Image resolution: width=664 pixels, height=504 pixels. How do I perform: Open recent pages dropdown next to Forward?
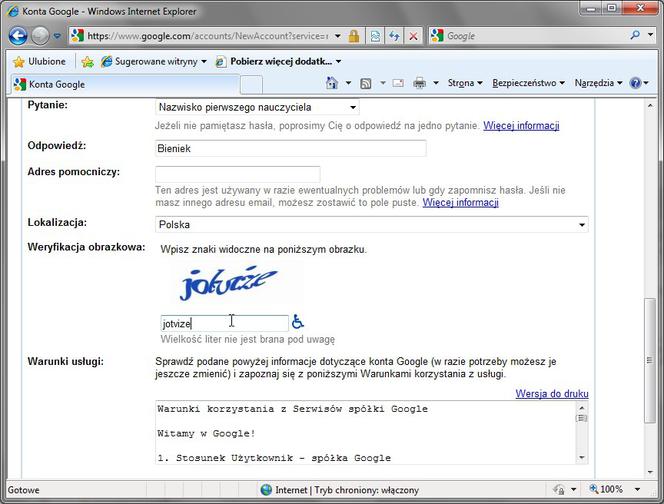57,36
